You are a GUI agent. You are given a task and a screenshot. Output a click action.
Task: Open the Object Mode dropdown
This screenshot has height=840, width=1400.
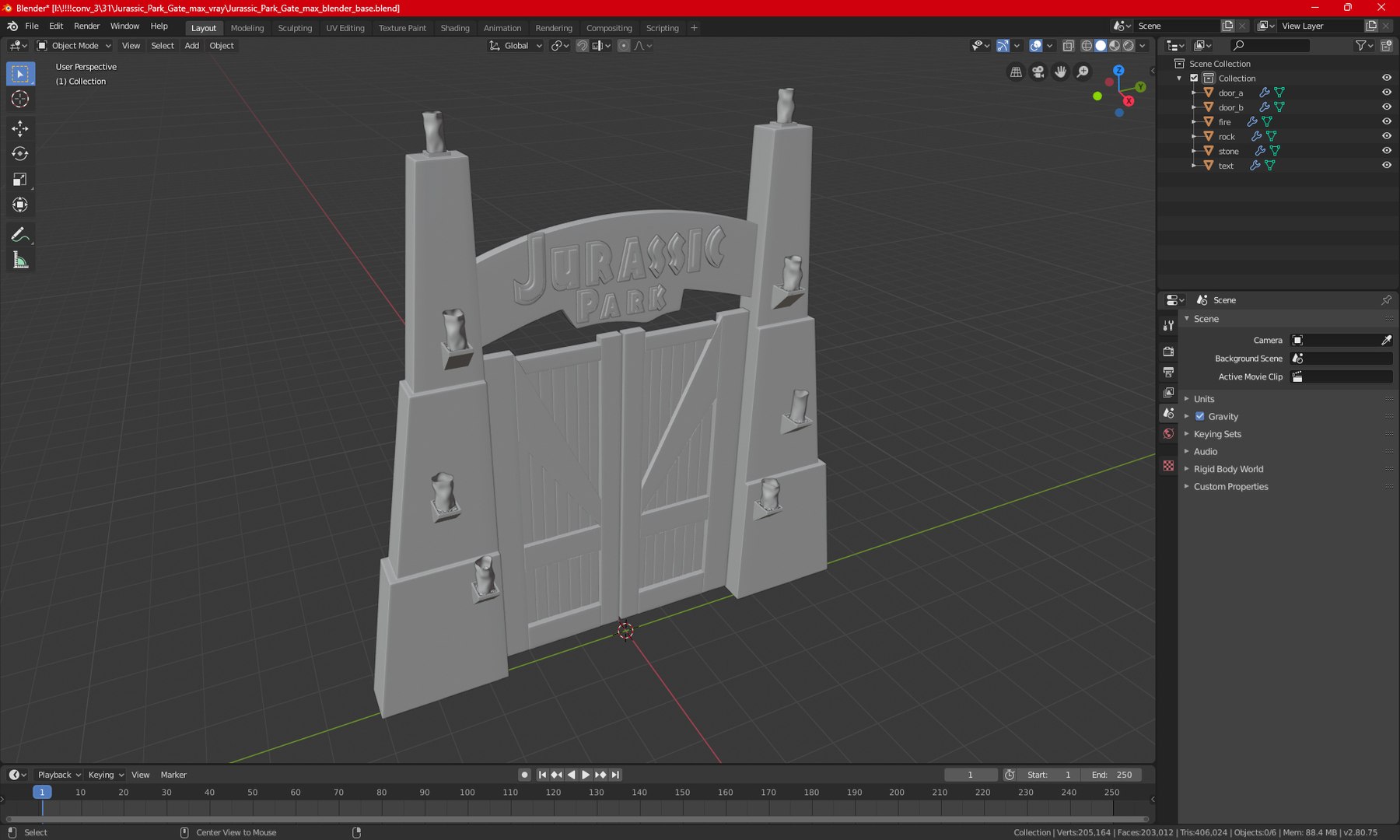[74, 46]
